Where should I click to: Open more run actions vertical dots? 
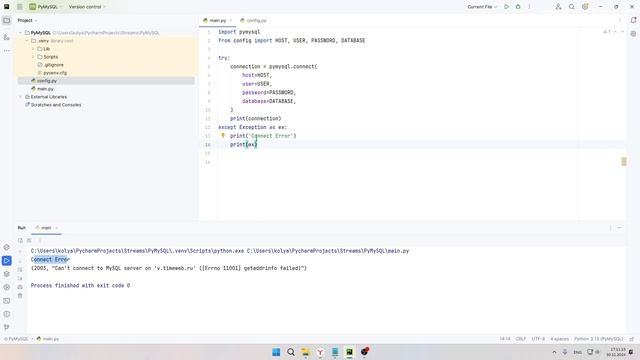[529, 7]
